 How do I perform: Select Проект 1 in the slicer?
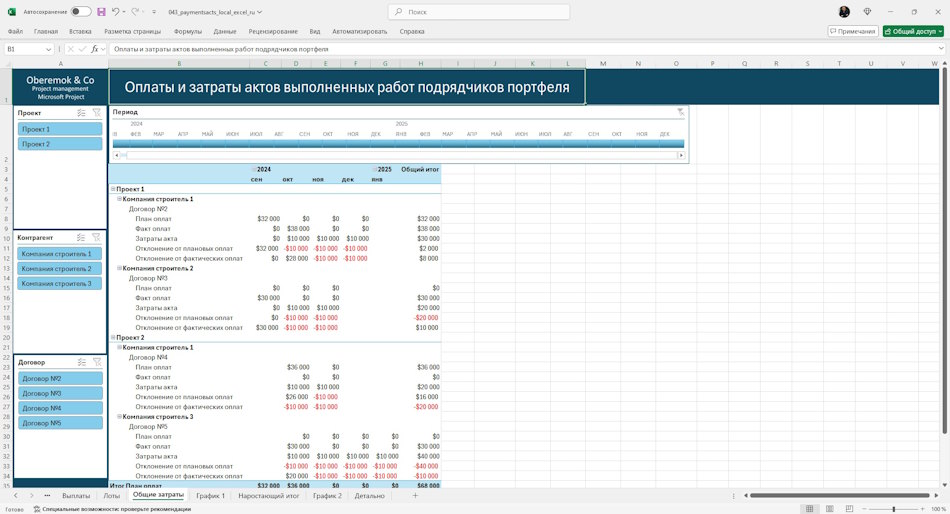click(60, 129)
